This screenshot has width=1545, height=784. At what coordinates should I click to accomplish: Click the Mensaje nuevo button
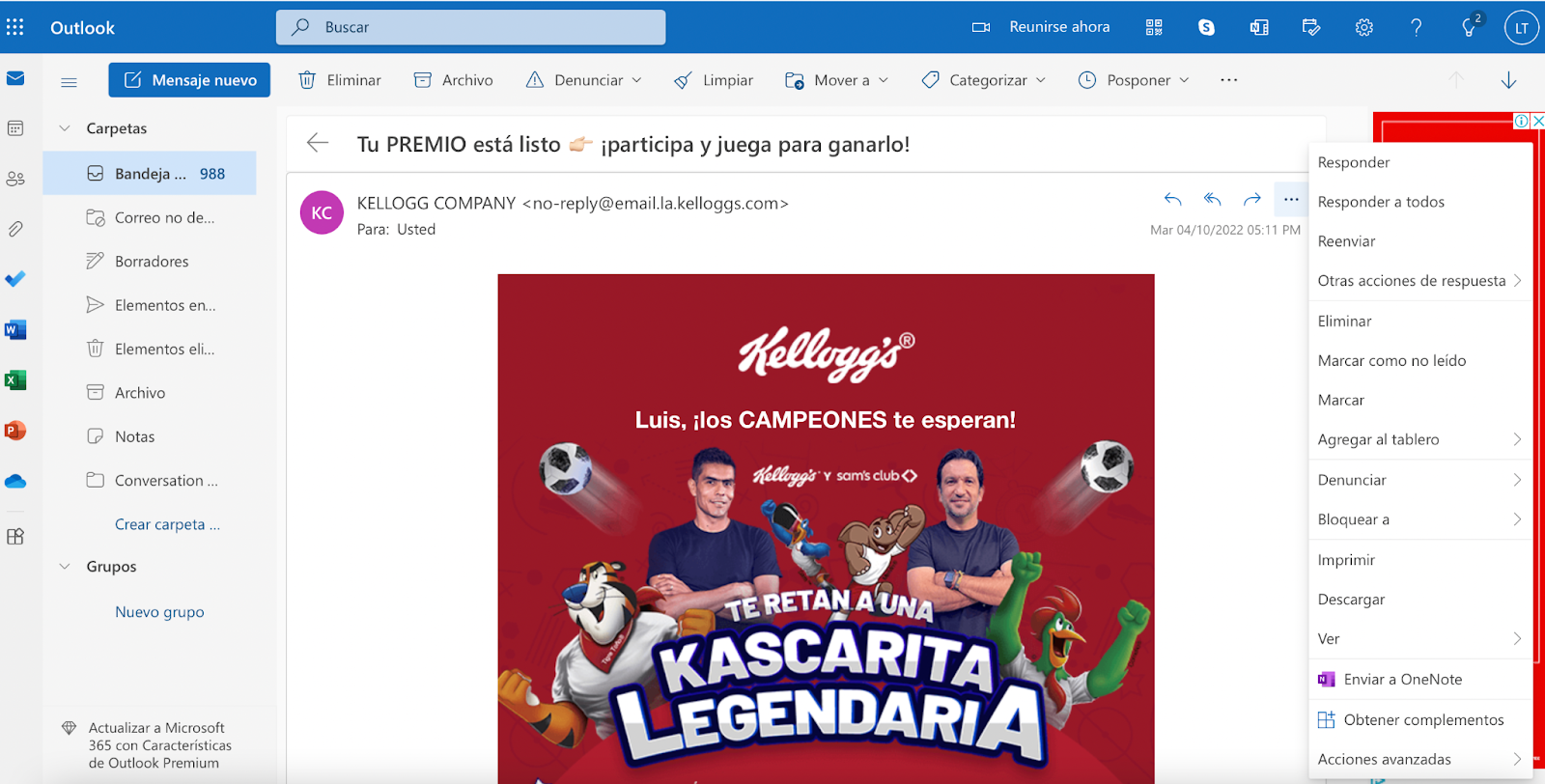pyautogui.click(x=189, y=80)
